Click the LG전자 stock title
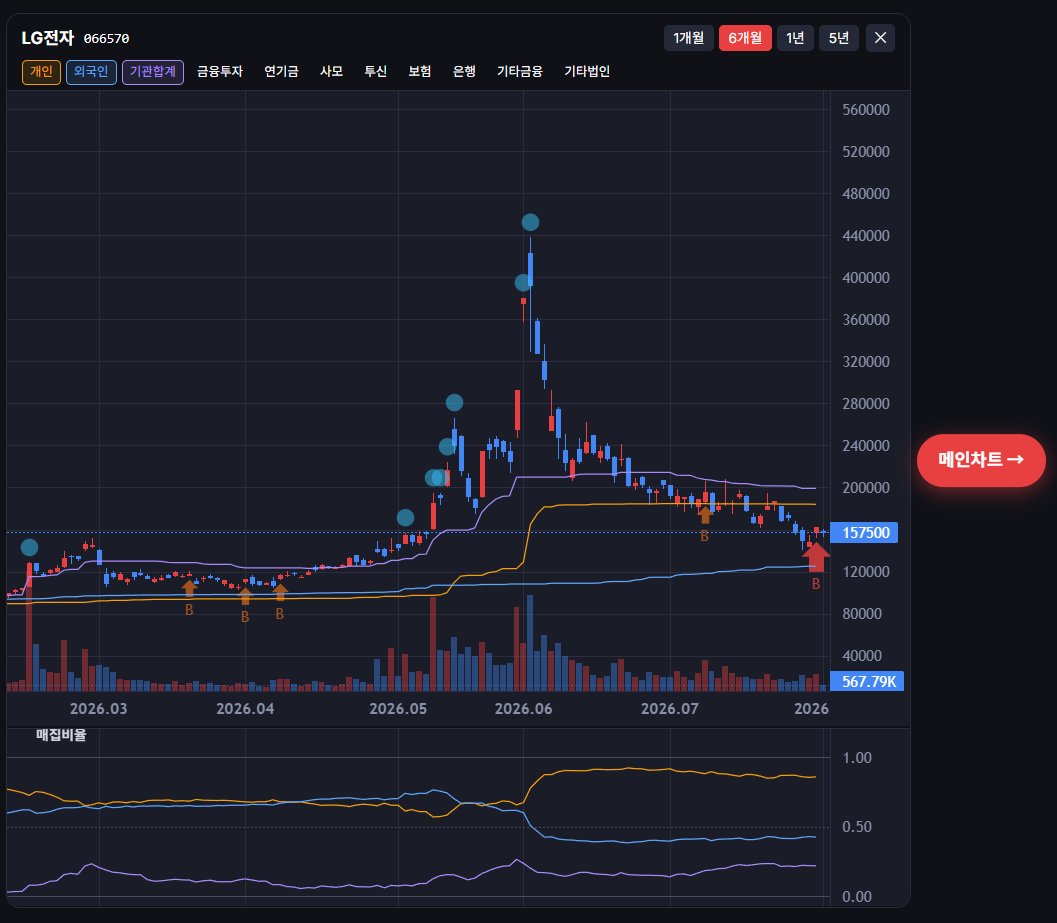Screen dimensions: 1057x923 [x=47, y=38]
